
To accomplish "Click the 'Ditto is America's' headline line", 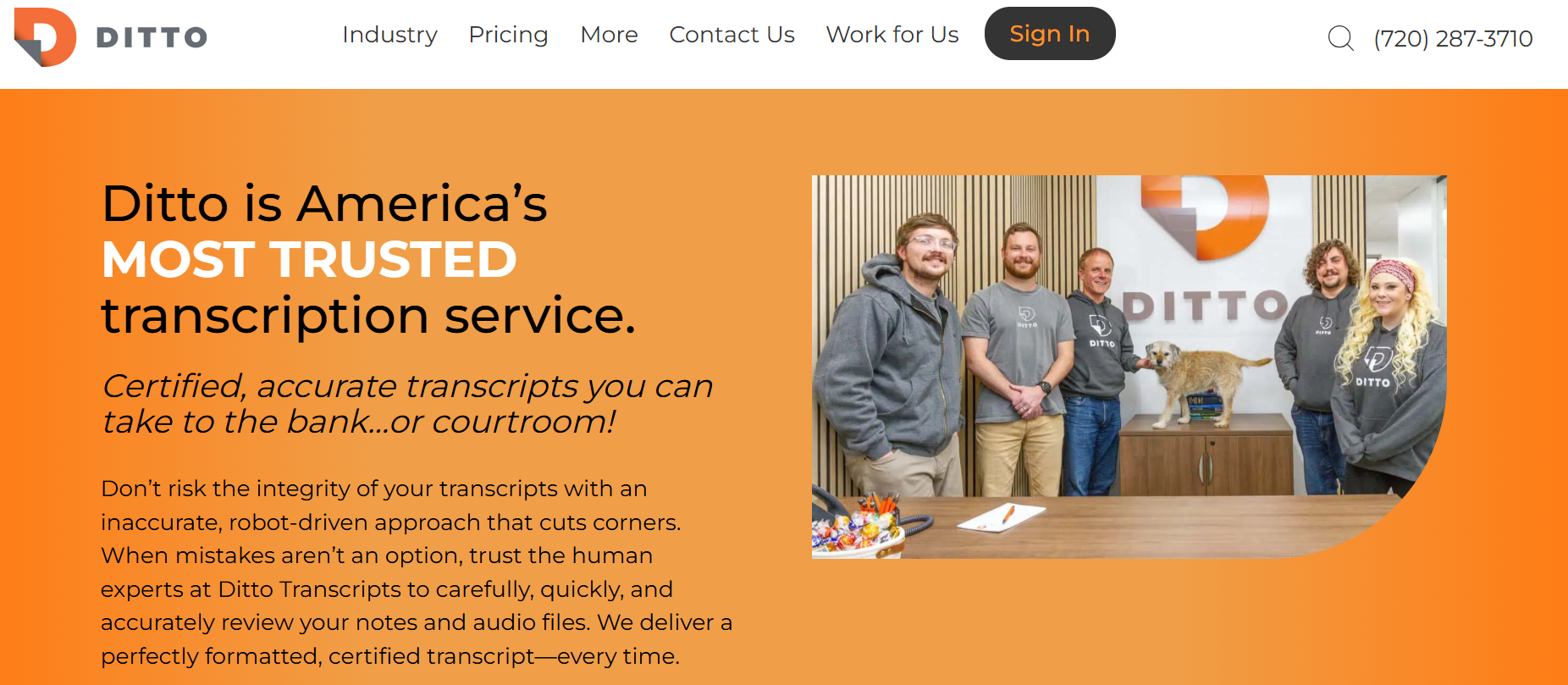I will pos(324,203).
